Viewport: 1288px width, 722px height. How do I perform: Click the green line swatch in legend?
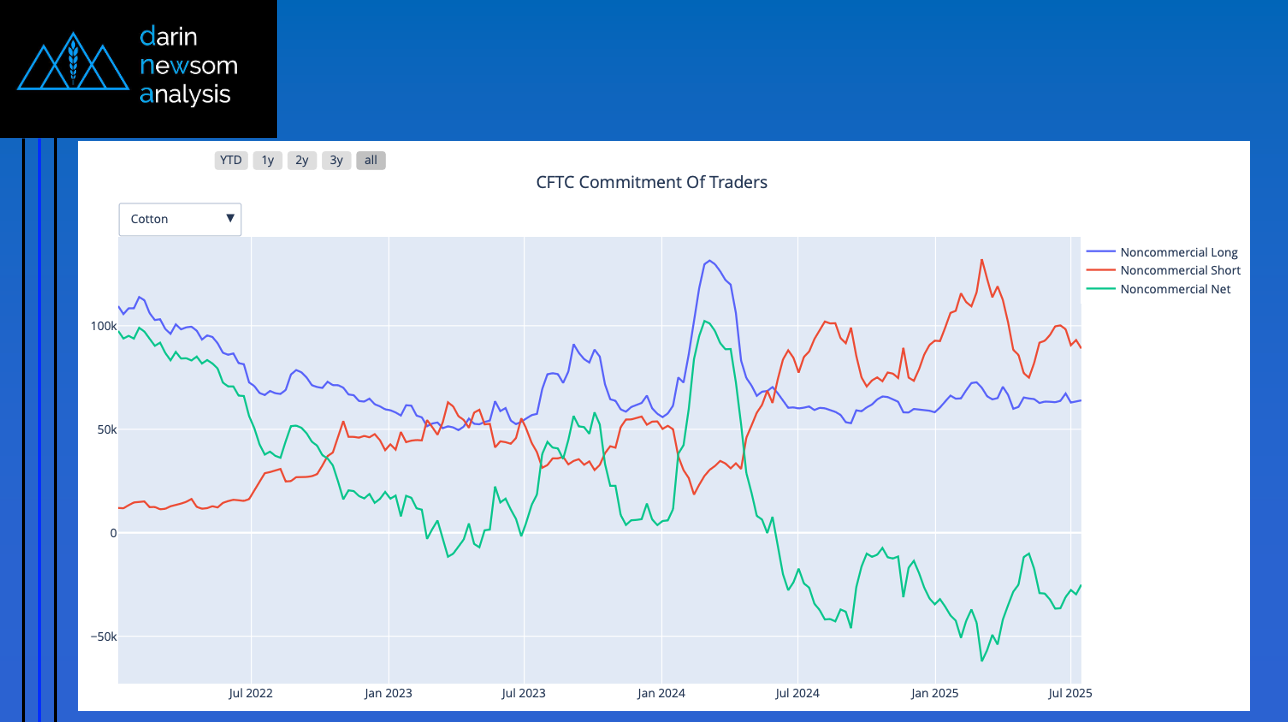point(1100,289)
